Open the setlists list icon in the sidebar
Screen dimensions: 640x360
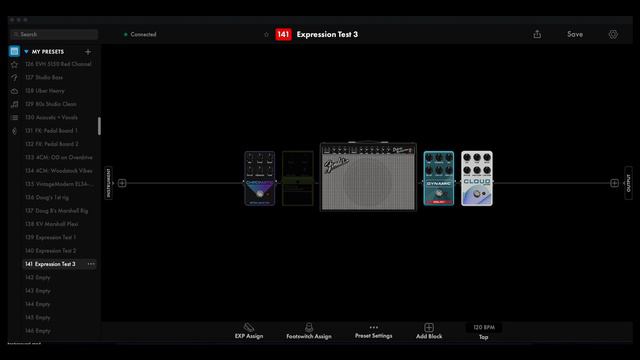click(14, 118)
